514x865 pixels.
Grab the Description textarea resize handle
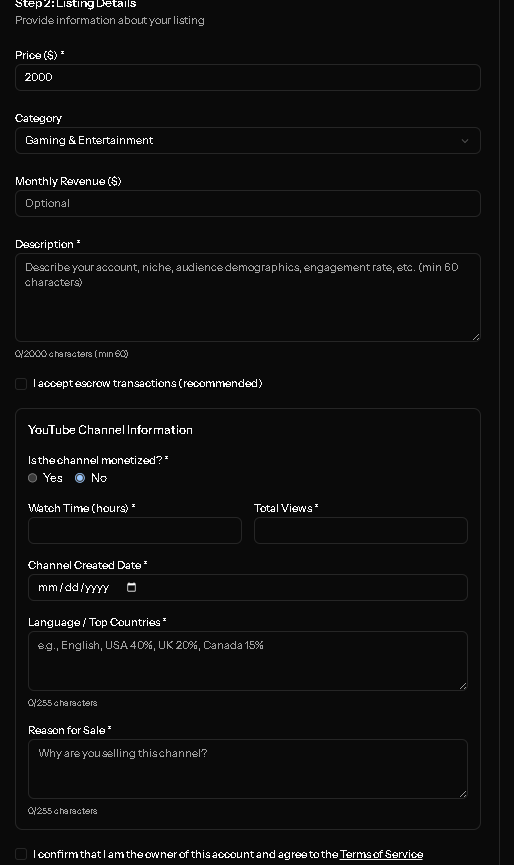pos(476,337)
